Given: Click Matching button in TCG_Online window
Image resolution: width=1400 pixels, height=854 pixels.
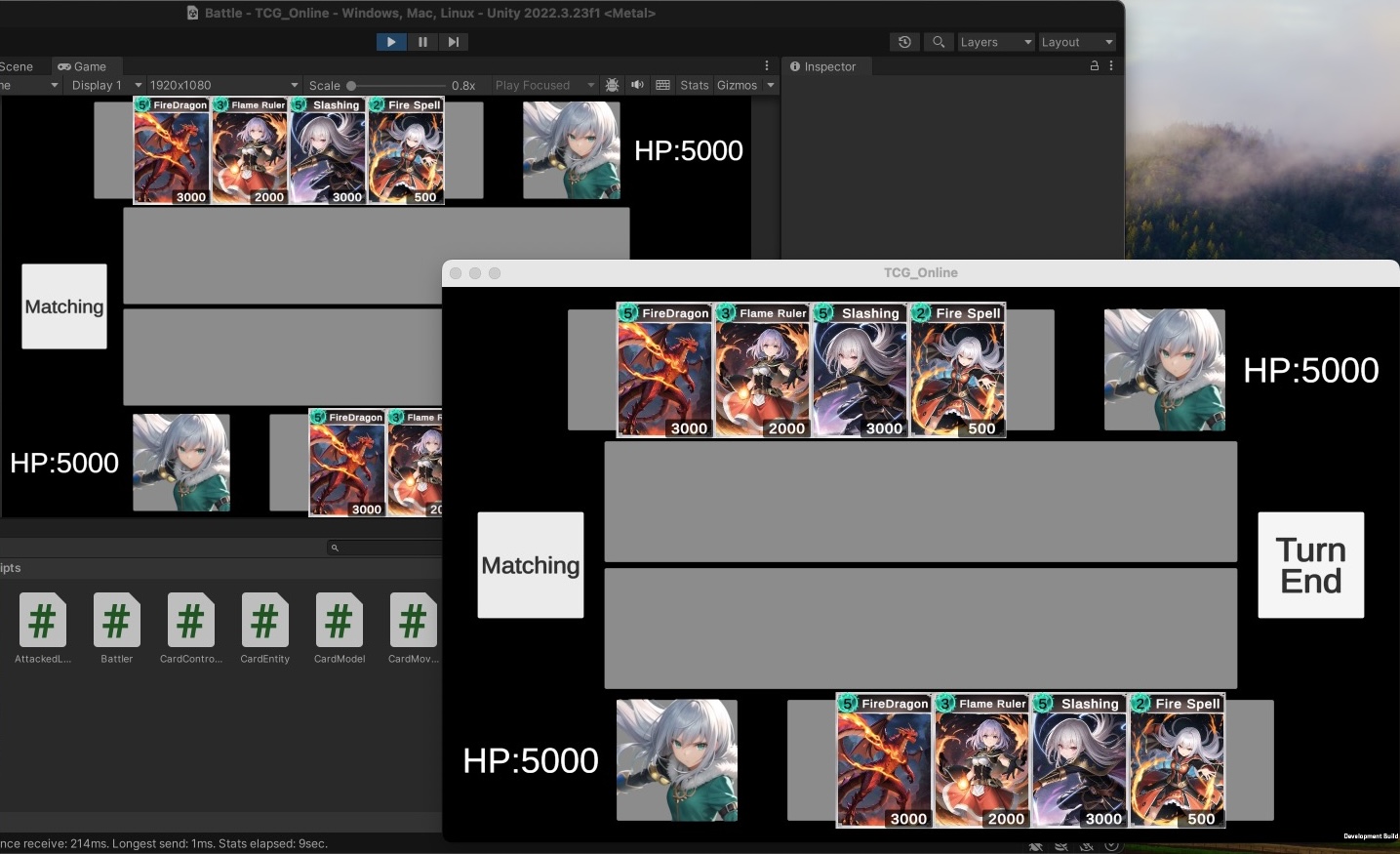Looking at the screenshot, I should click(x=530, y=565).
